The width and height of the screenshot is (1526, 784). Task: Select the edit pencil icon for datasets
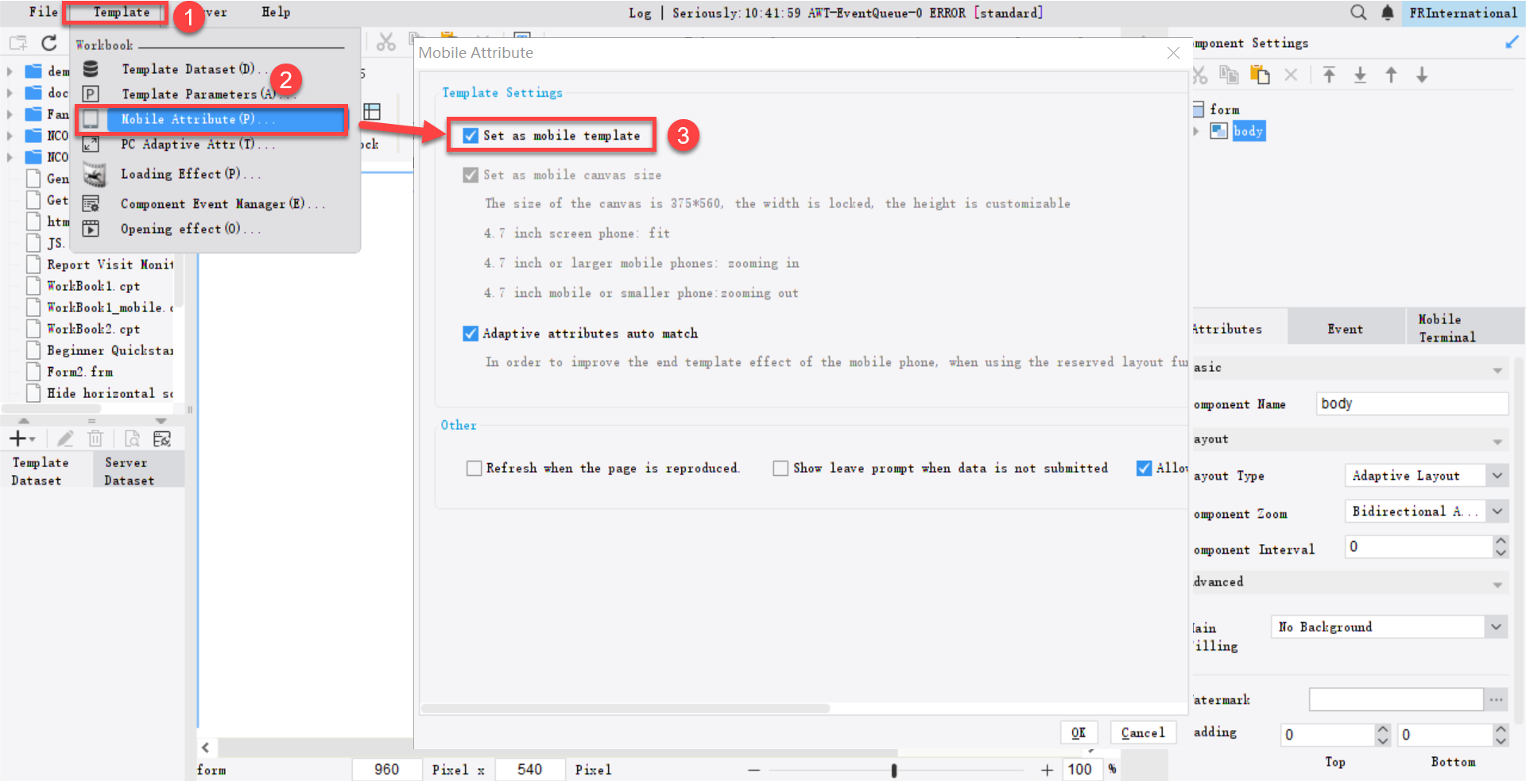(65, 438)
